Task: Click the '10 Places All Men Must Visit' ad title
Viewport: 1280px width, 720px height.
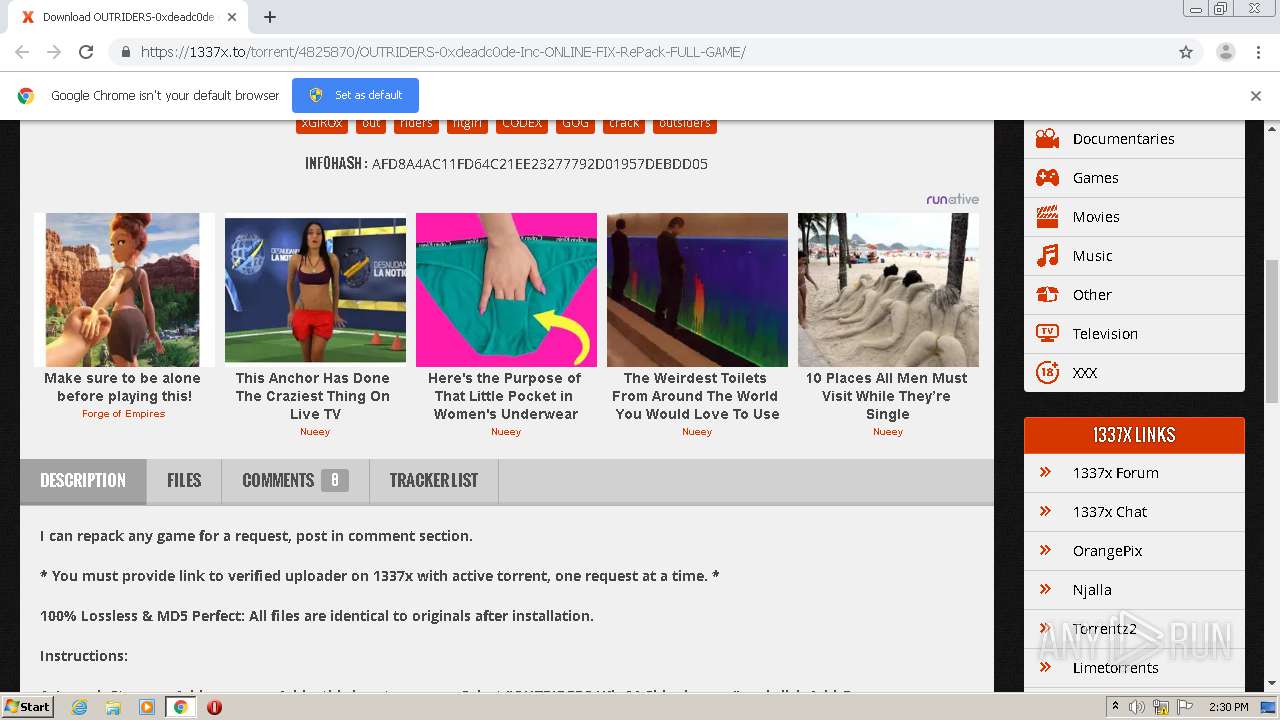Action: point(887,396)
